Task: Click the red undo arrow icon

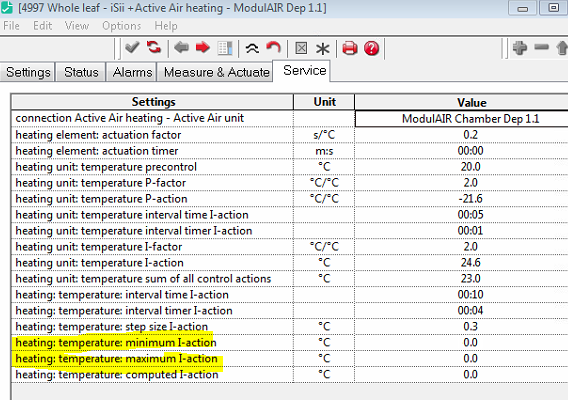Action: (274, 47)
